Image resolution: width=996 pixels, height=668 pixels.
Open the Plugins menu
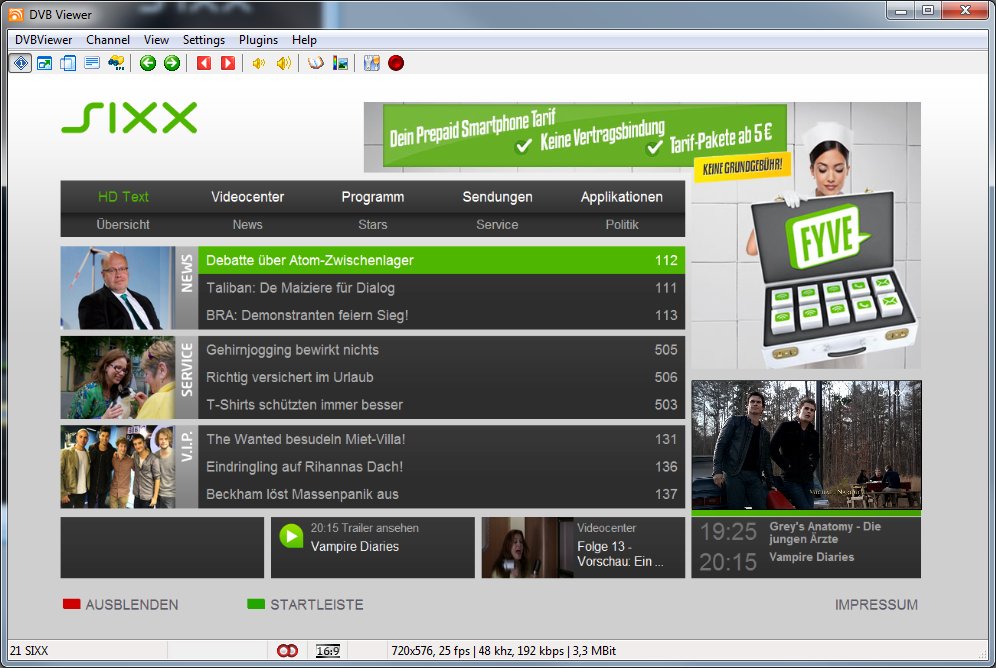pyautogui.click(x=258, y=40)
